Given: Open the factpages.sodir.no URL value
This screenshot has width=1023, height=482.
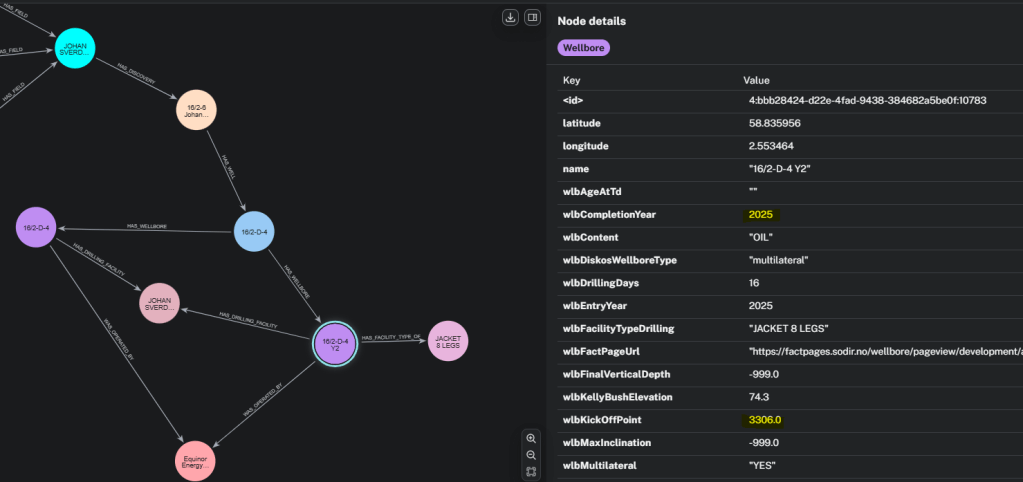Looking at the screenshot, I should tap(885, 351).
